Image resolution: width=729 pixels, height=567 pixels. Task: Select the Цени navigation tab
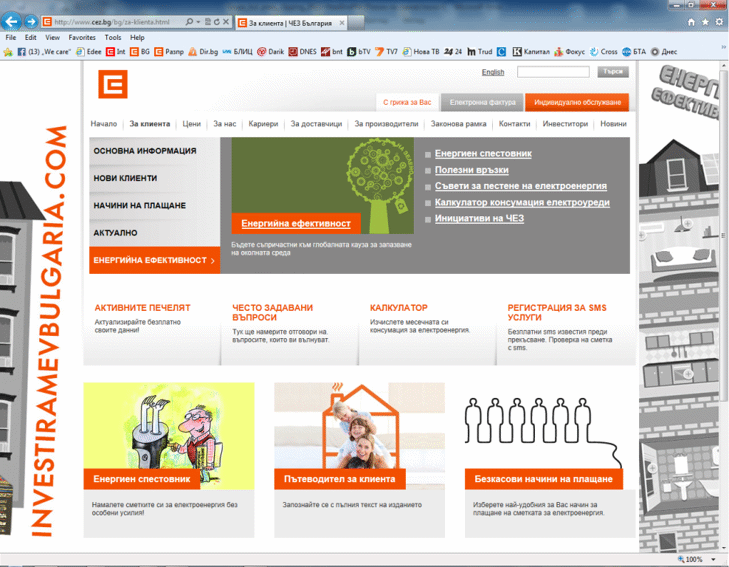click(192, 124)
